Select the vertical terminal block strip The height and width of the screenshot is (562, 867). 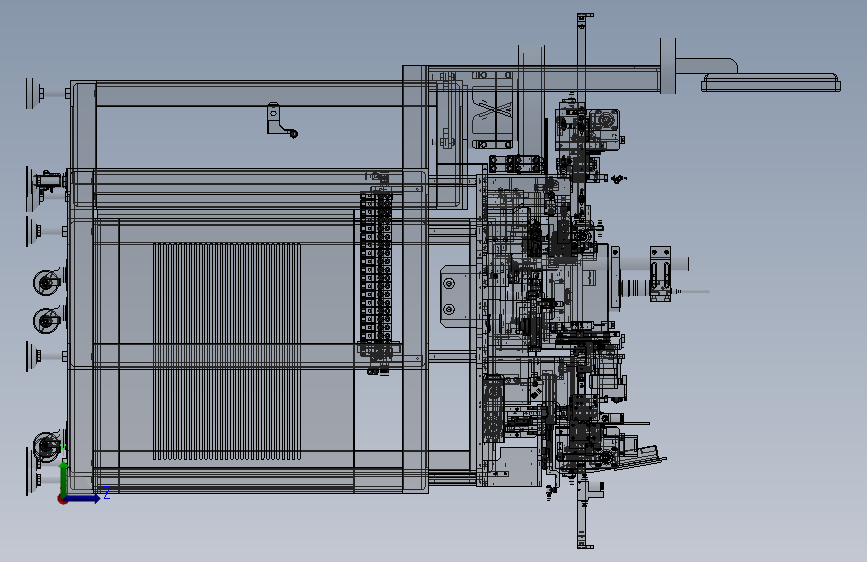click(377, 268)
